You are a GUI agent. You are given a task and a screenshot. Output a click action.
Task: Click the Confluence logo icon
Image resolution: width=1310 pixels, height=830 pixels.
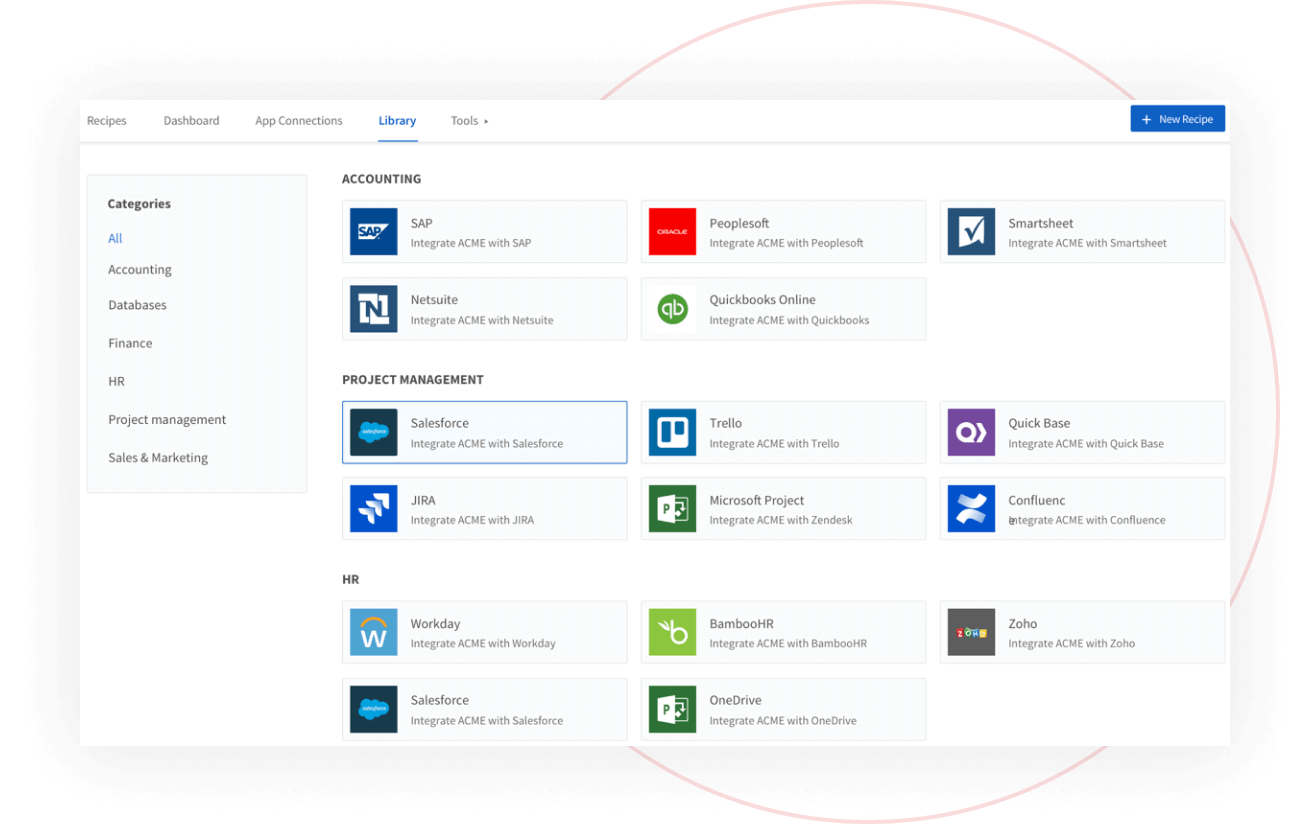coord(971,509)
